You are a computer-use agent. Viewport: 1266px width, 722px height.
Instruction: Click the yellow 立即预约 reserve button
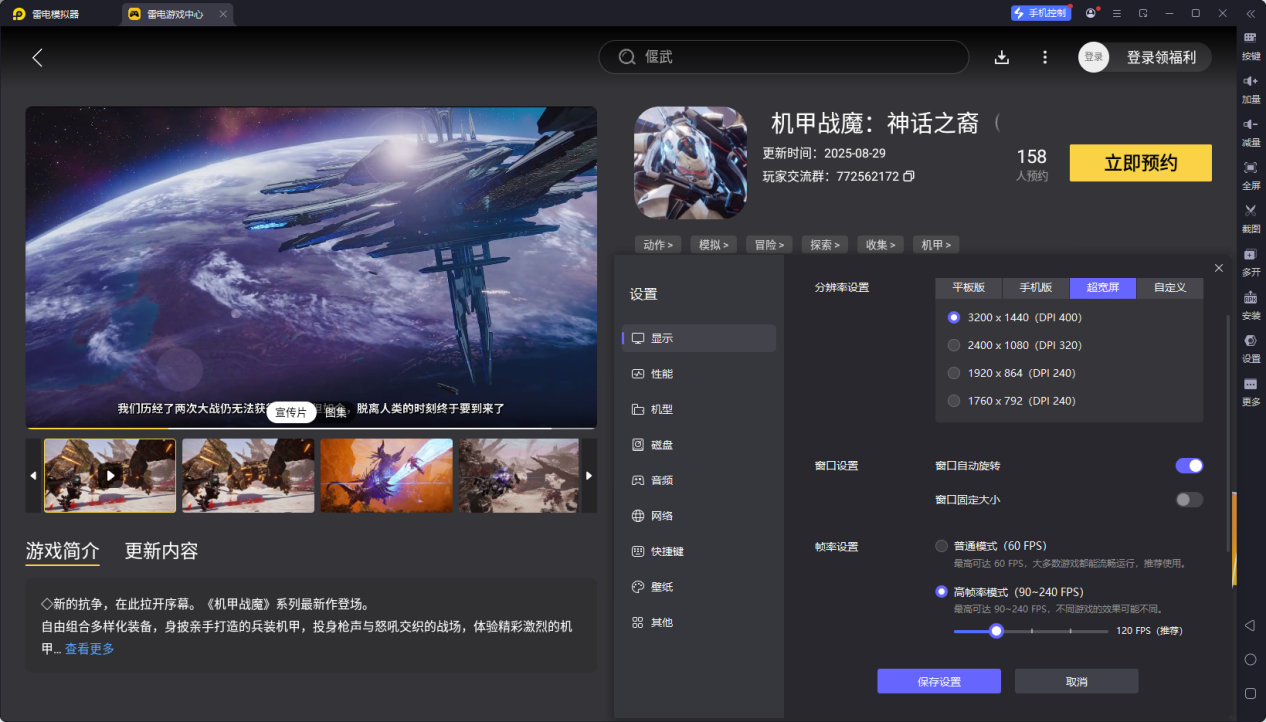tap(1141, 163)
